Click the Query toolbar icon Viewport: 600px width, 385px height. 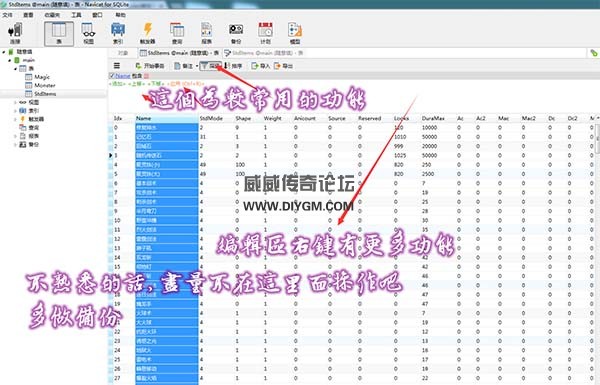point(177,33)
